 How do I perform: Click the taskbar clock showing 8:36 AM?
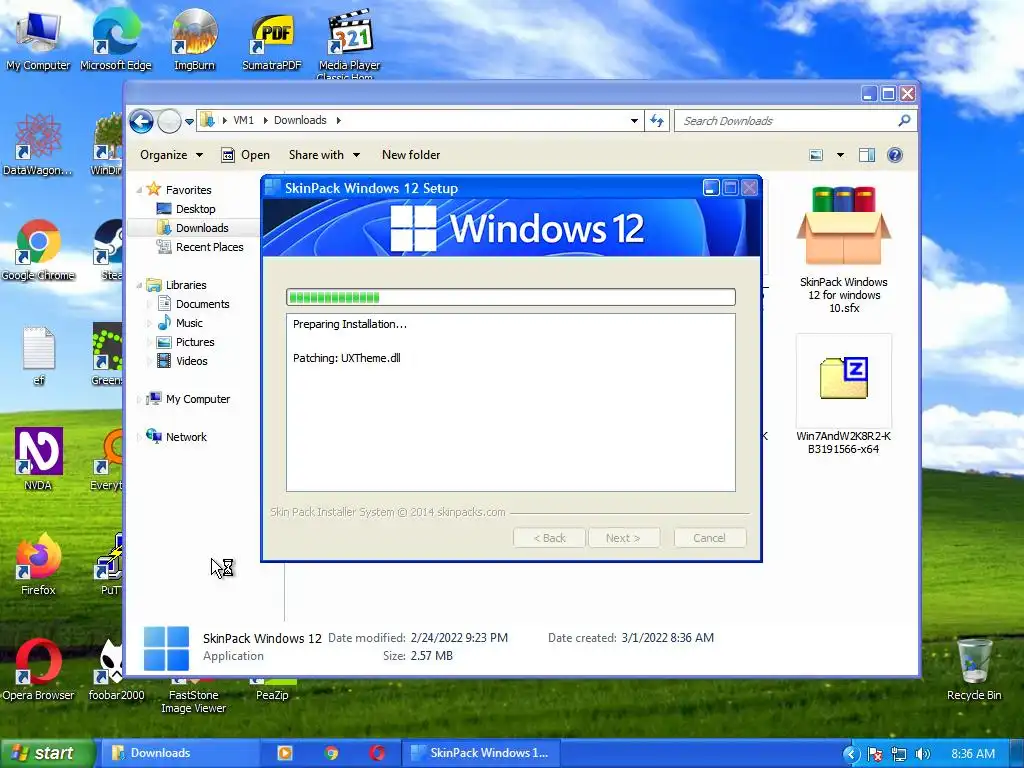973,754
